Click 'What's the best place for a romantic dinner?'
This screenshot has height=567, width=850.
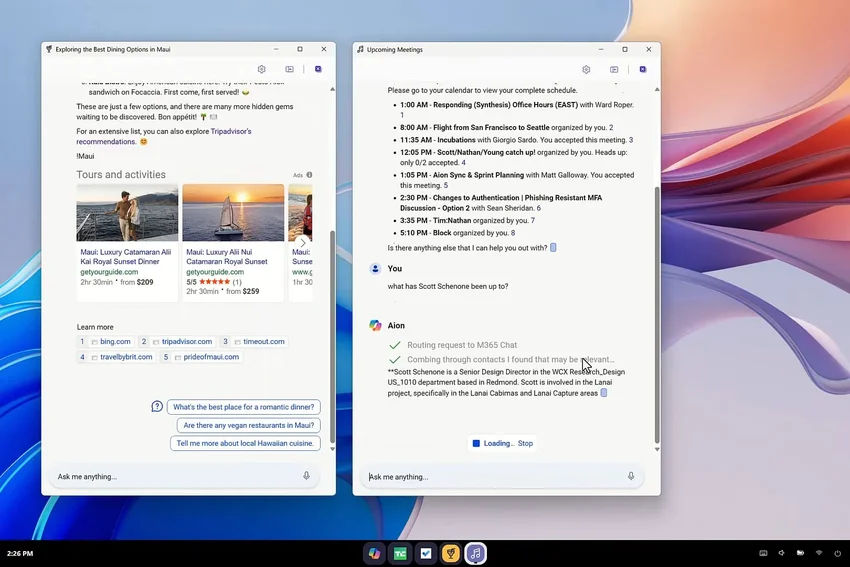(243, 407)
